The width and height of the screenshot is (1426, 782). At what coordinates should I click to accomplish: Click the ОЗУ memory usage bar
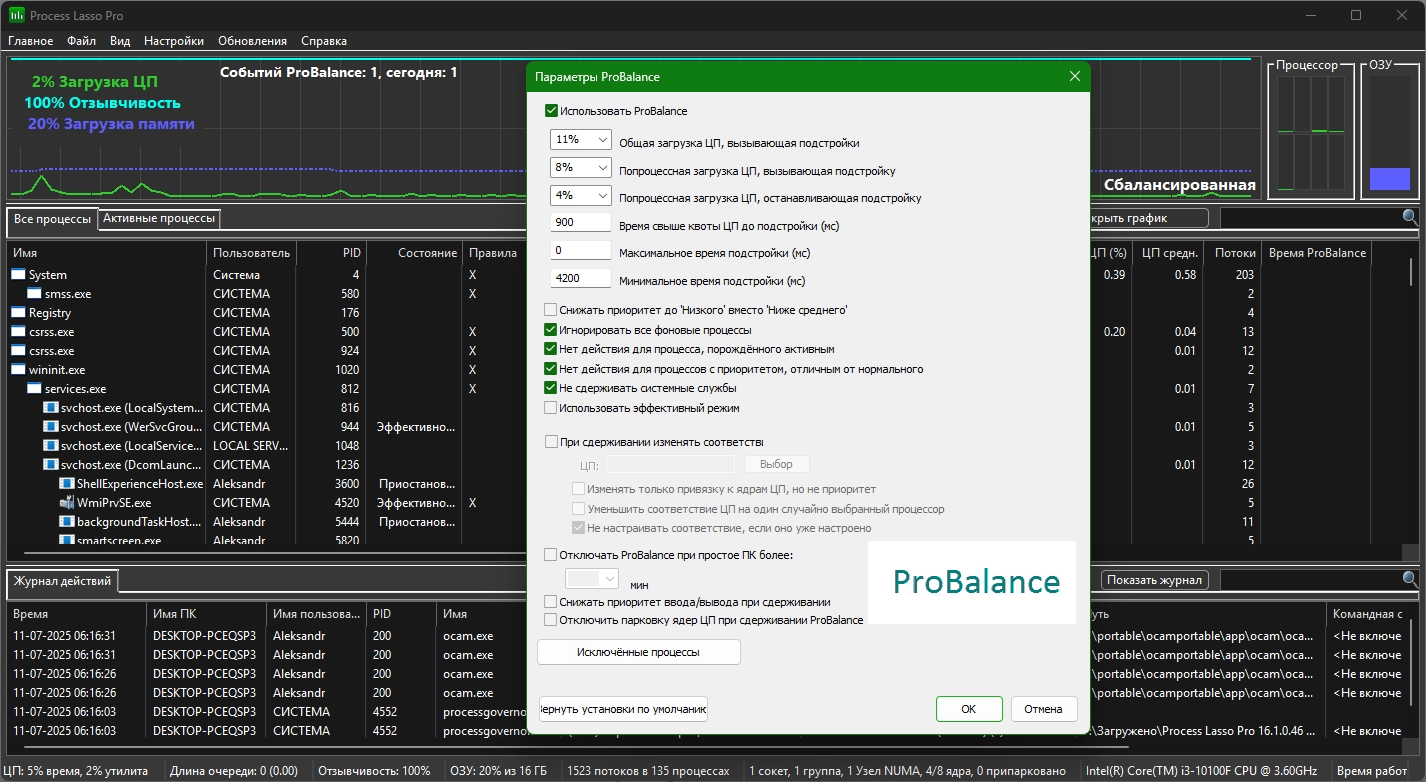tap(1389, 178)
